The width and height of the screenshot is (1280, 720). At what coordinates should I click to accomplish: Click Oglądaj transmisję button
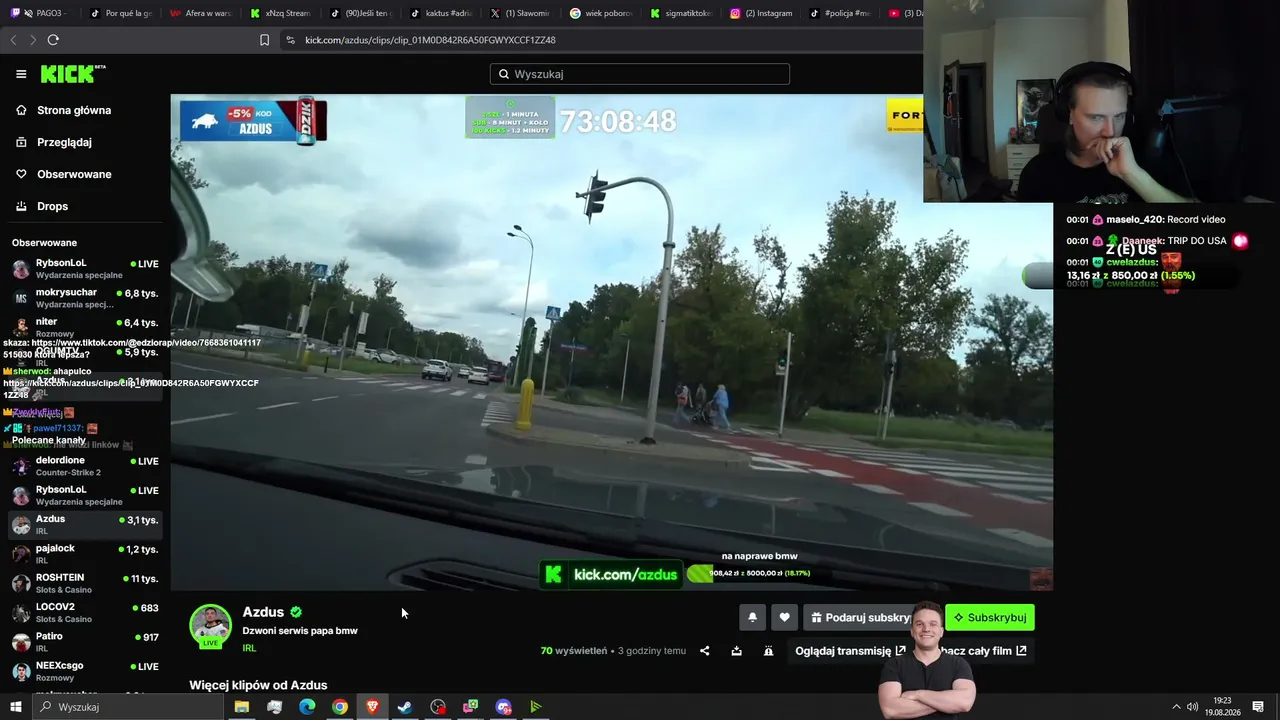(x=850, y=651)
